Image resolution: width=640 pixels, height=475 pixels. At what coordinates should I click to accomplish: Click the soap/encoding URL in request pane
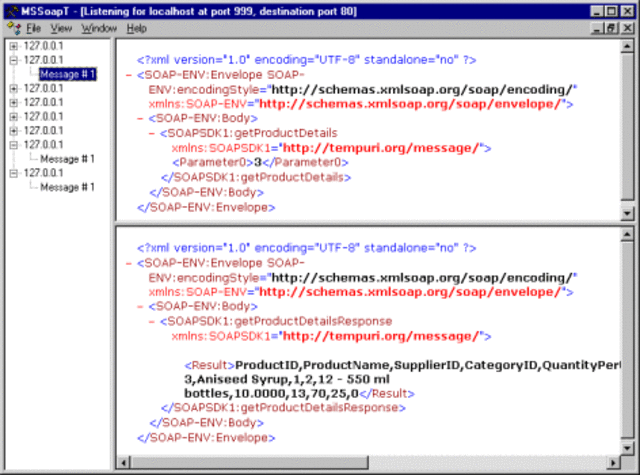tap(422, 89)
